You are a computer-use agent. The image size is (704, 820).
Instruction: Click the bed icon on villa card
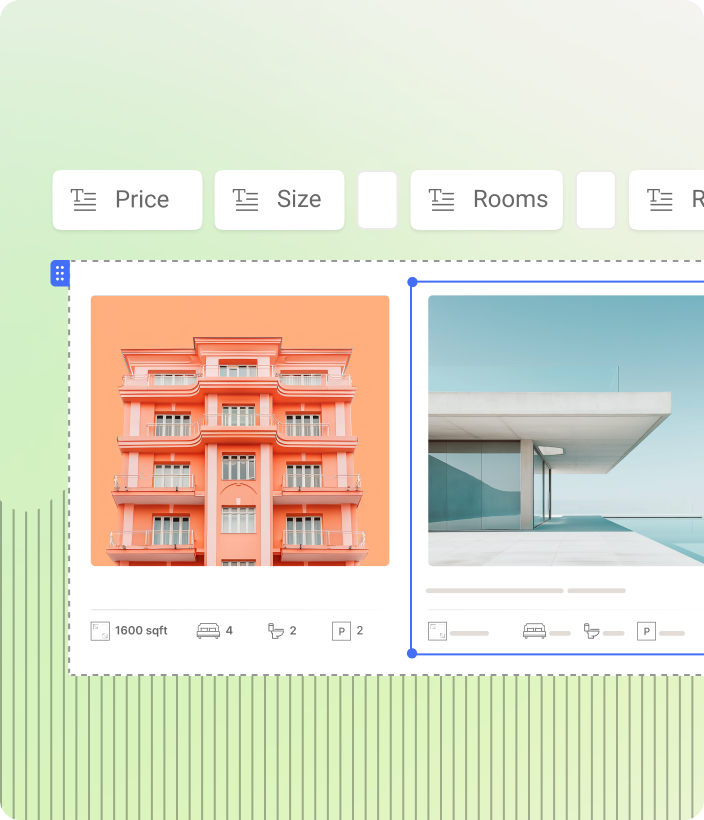[x=535, y=631]
